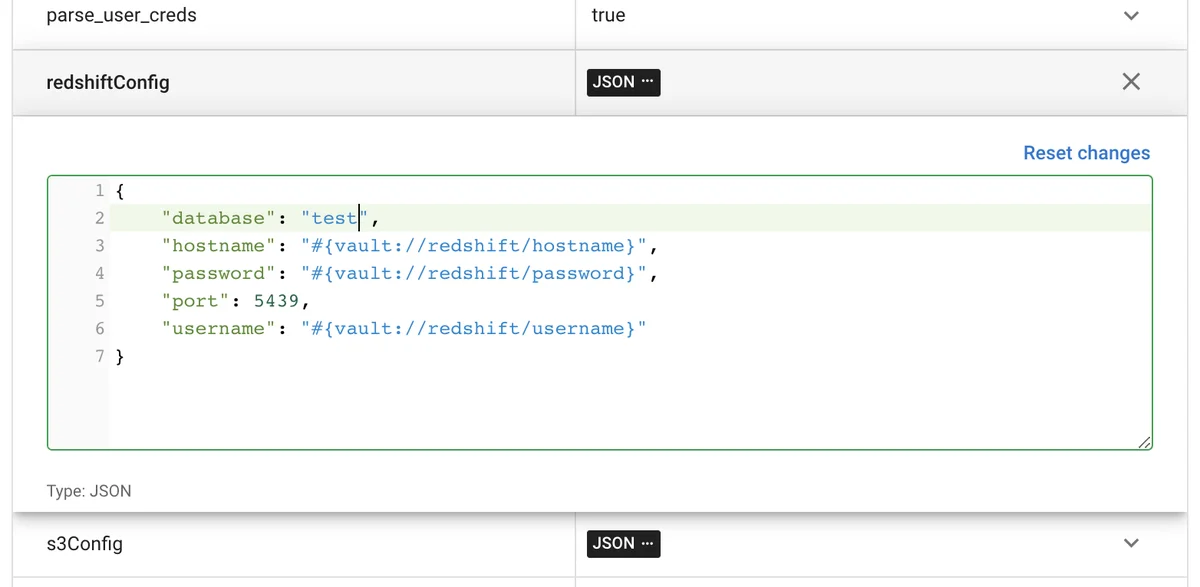Place cursor on the "database" key
This screenshot has height=587, width=1200.
tap(217, 218)
